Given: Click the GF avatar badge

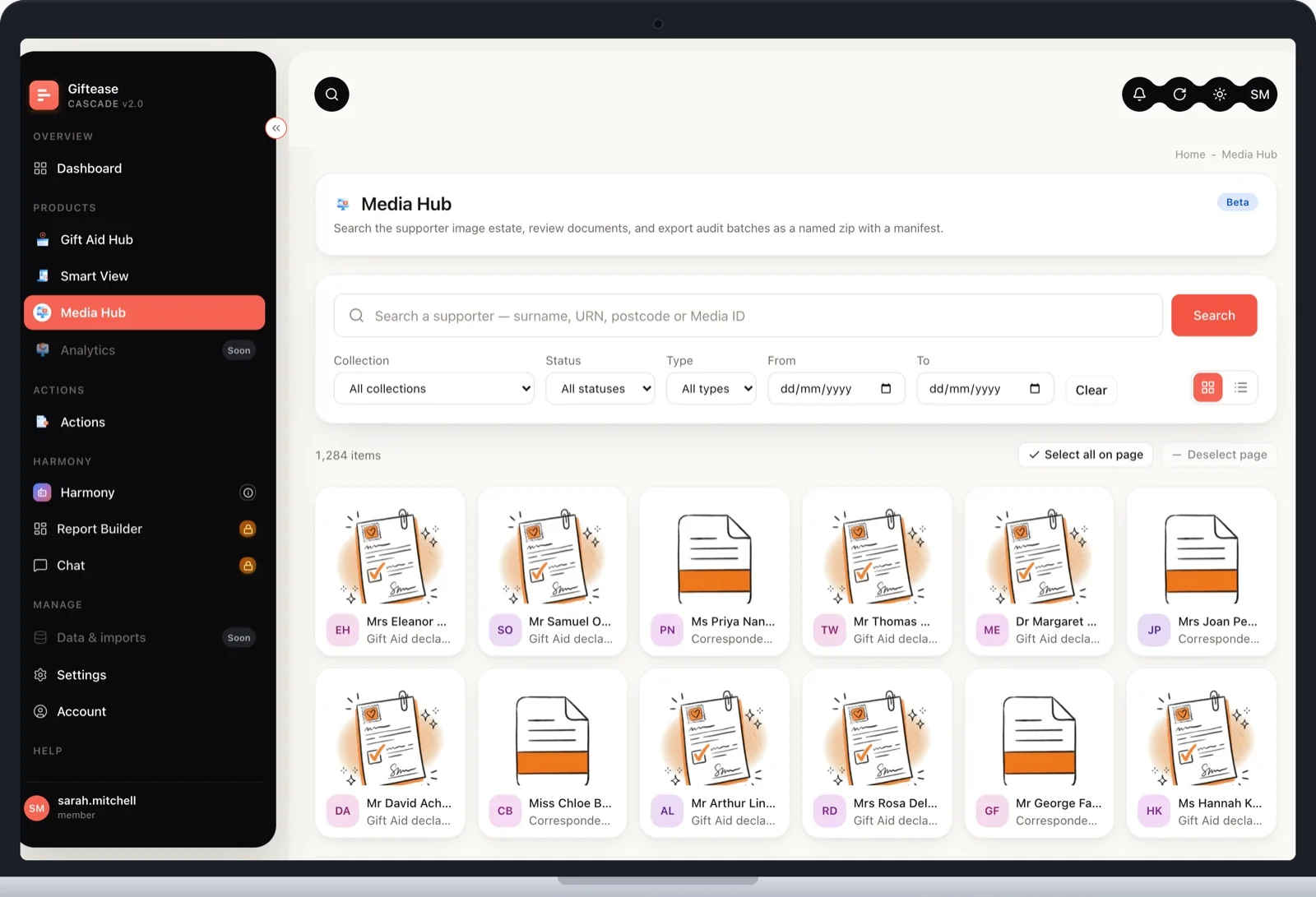Looking at the screenshot, I should point(992,811).
